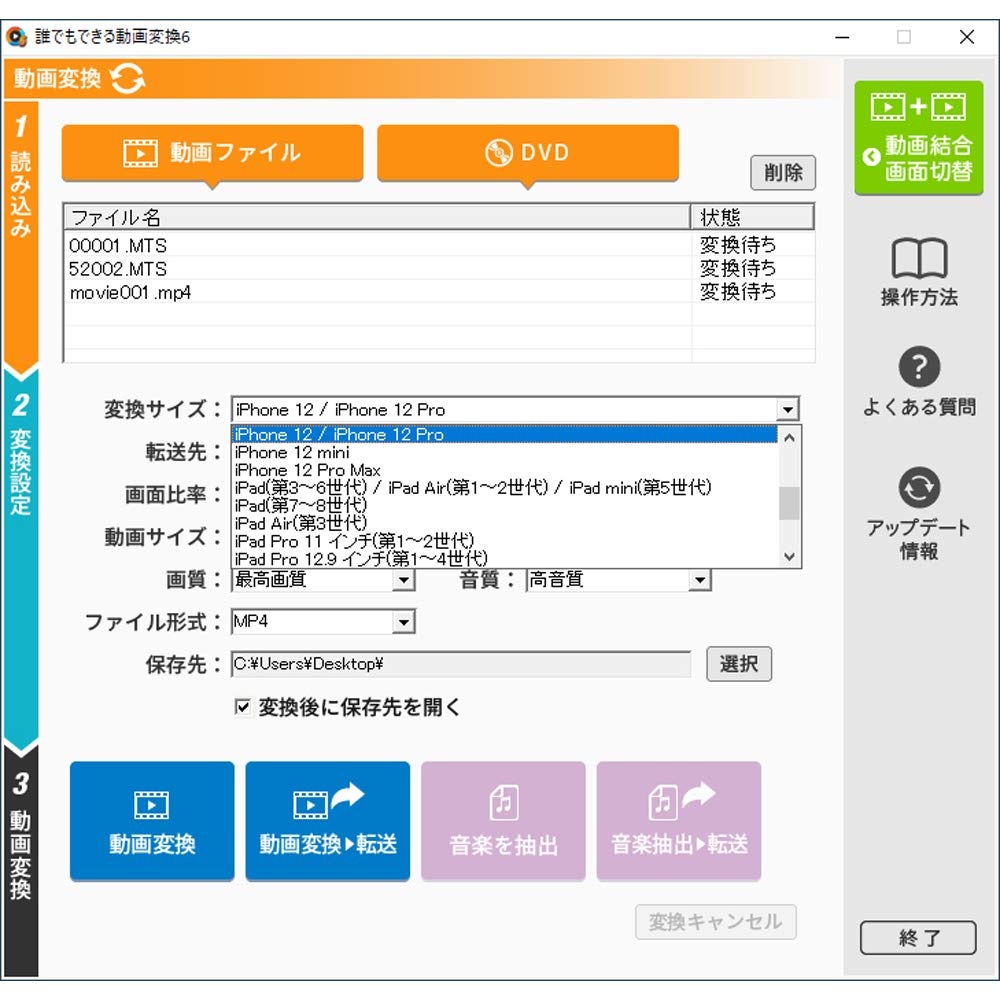Start conversion with 動画変換 icon
1000x1000 pixels.
click(151, 820)
